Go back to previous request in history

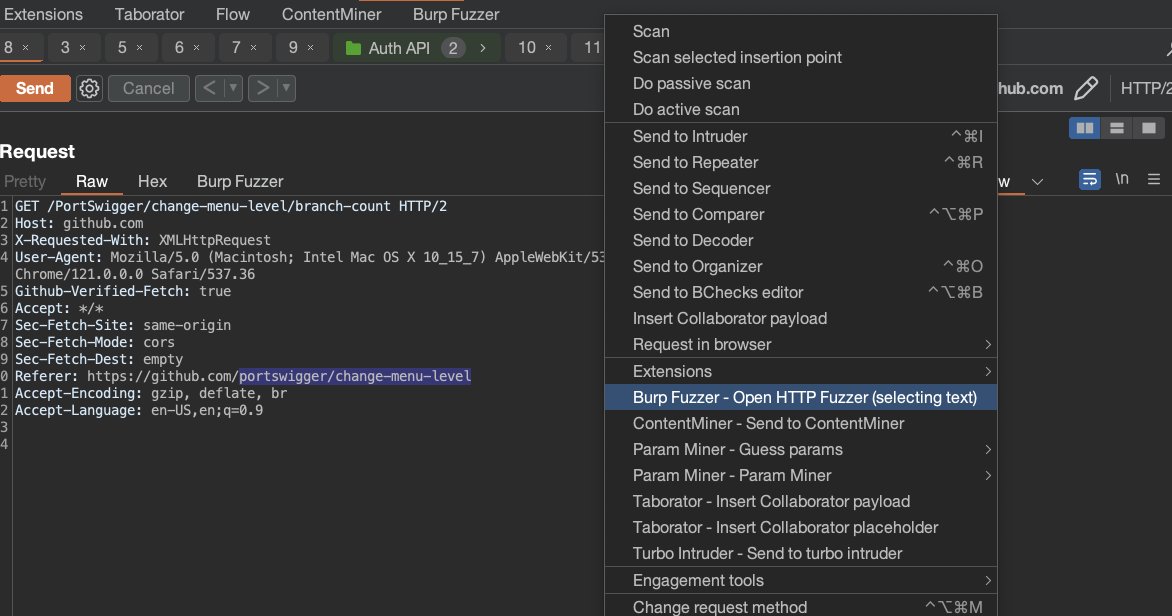(x=210, y=88)
